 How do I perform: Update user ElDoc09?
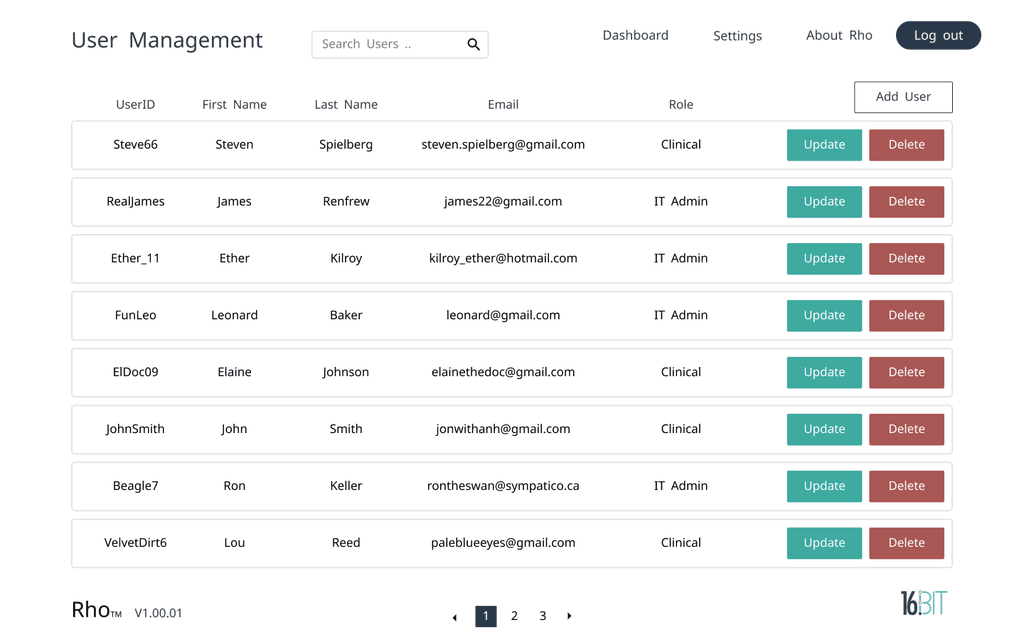click(824, 372)
